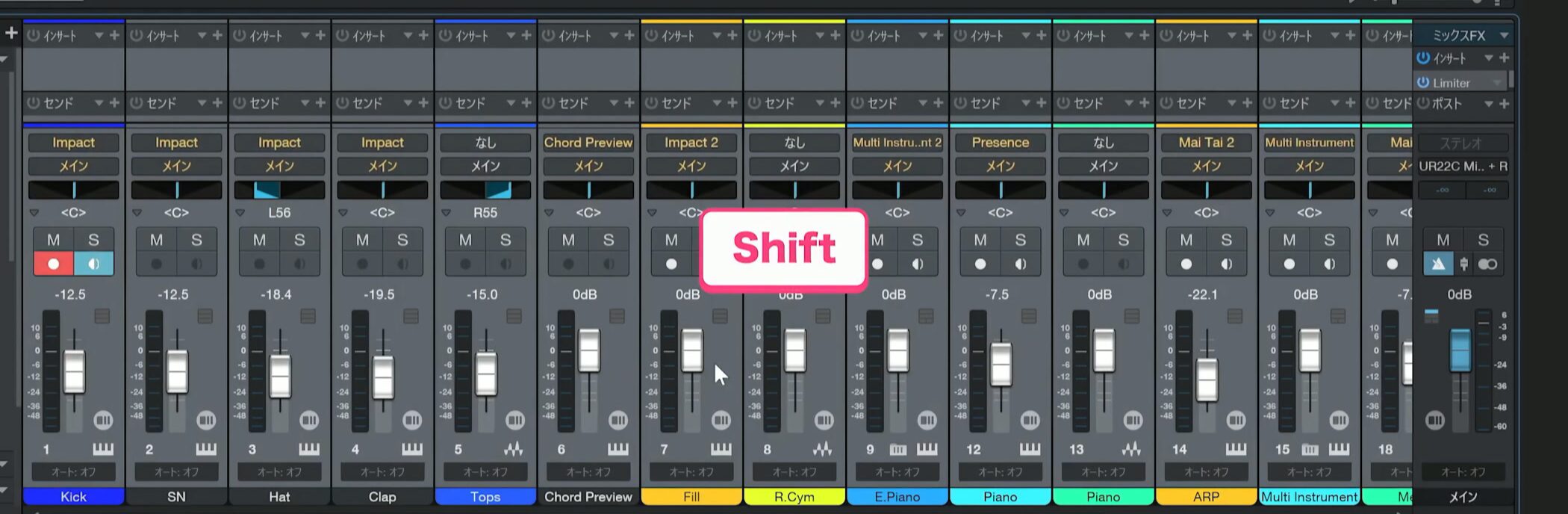Select the R.Cym channel name label
Screen dimensions: 1568x514
pyautogui.click(x=794, y=497)
